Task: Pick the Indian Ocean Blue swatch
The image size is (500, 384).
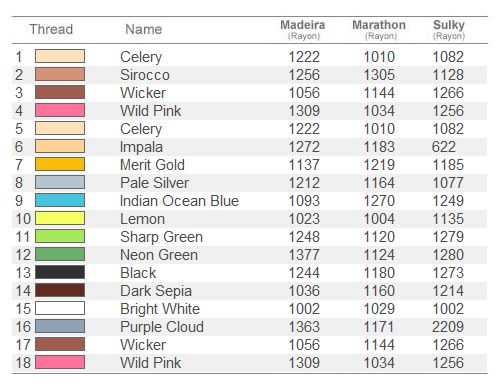Action: (x=60, y=200)
